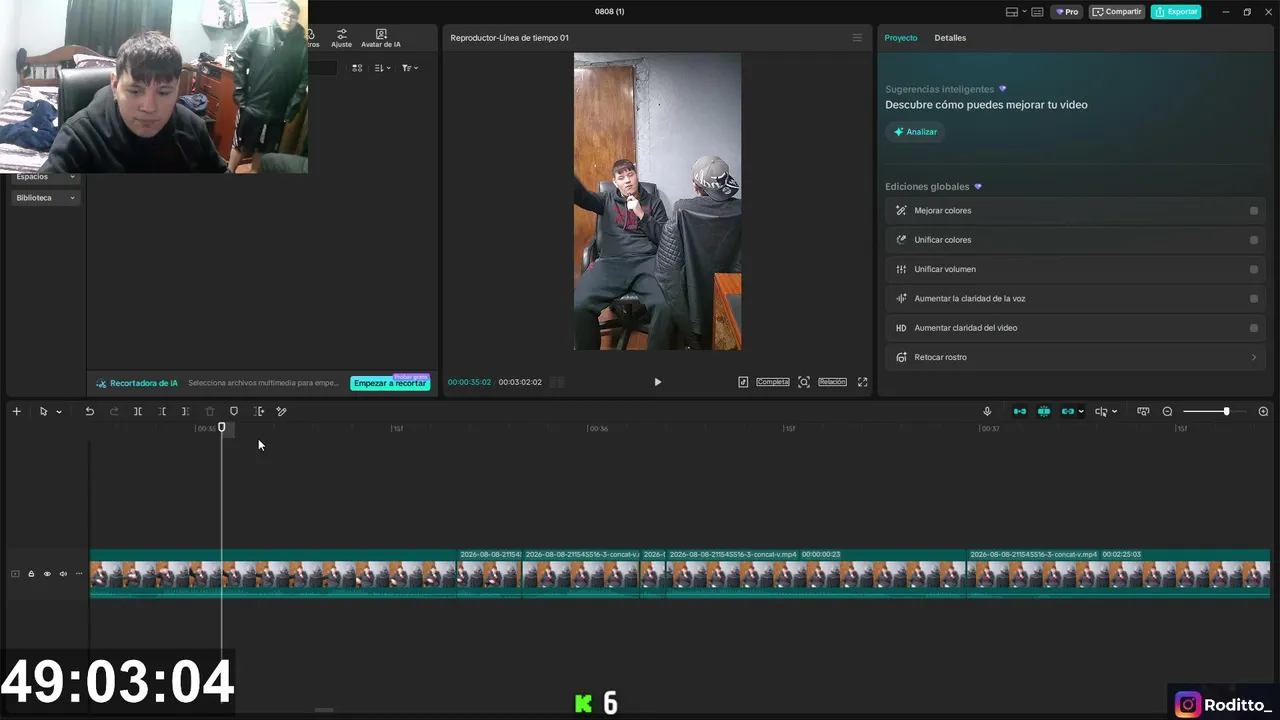Toggle auto snapping on timeline
Image resolution: width=1280 pixels, height=720 pixels.
click(1043, 411)
